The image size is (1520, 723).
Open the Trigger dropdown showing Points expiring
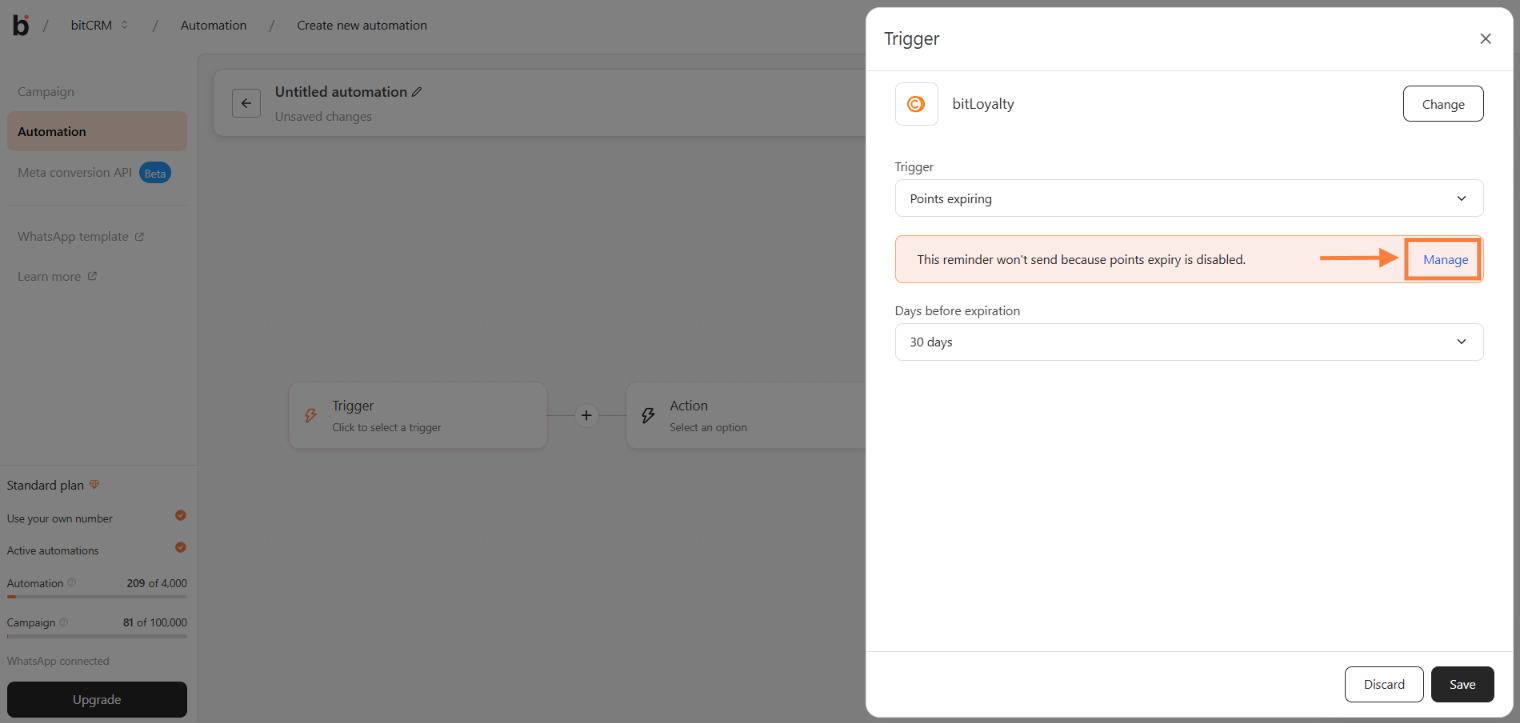pos(1189,198)
